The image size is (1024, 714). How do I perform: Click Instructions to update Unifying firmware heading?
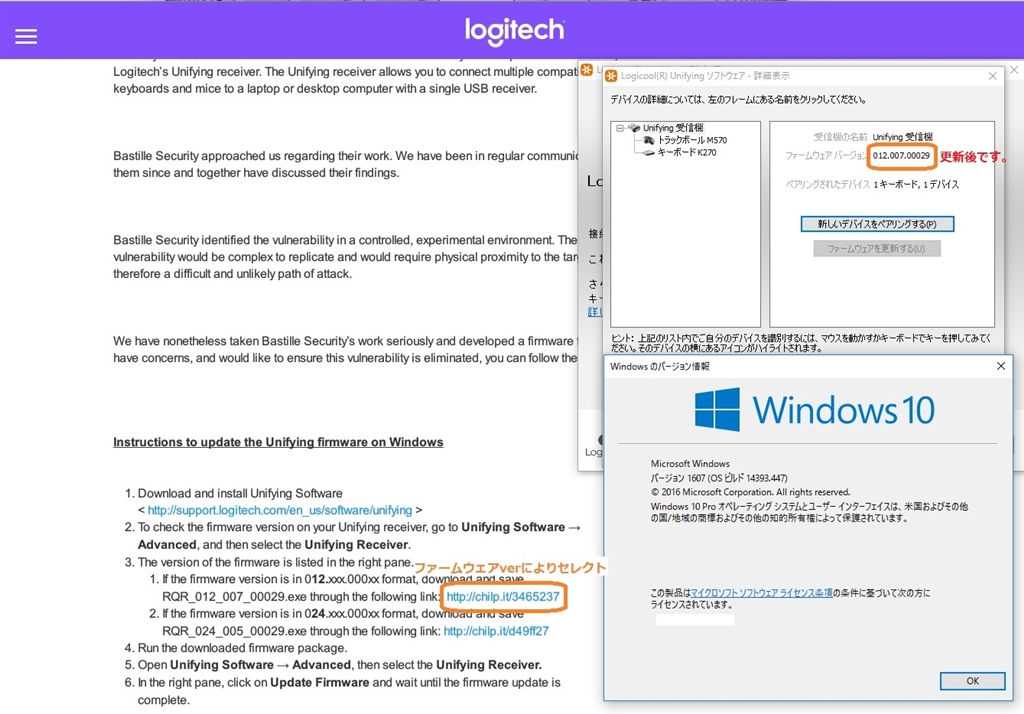tap(278, 442)
